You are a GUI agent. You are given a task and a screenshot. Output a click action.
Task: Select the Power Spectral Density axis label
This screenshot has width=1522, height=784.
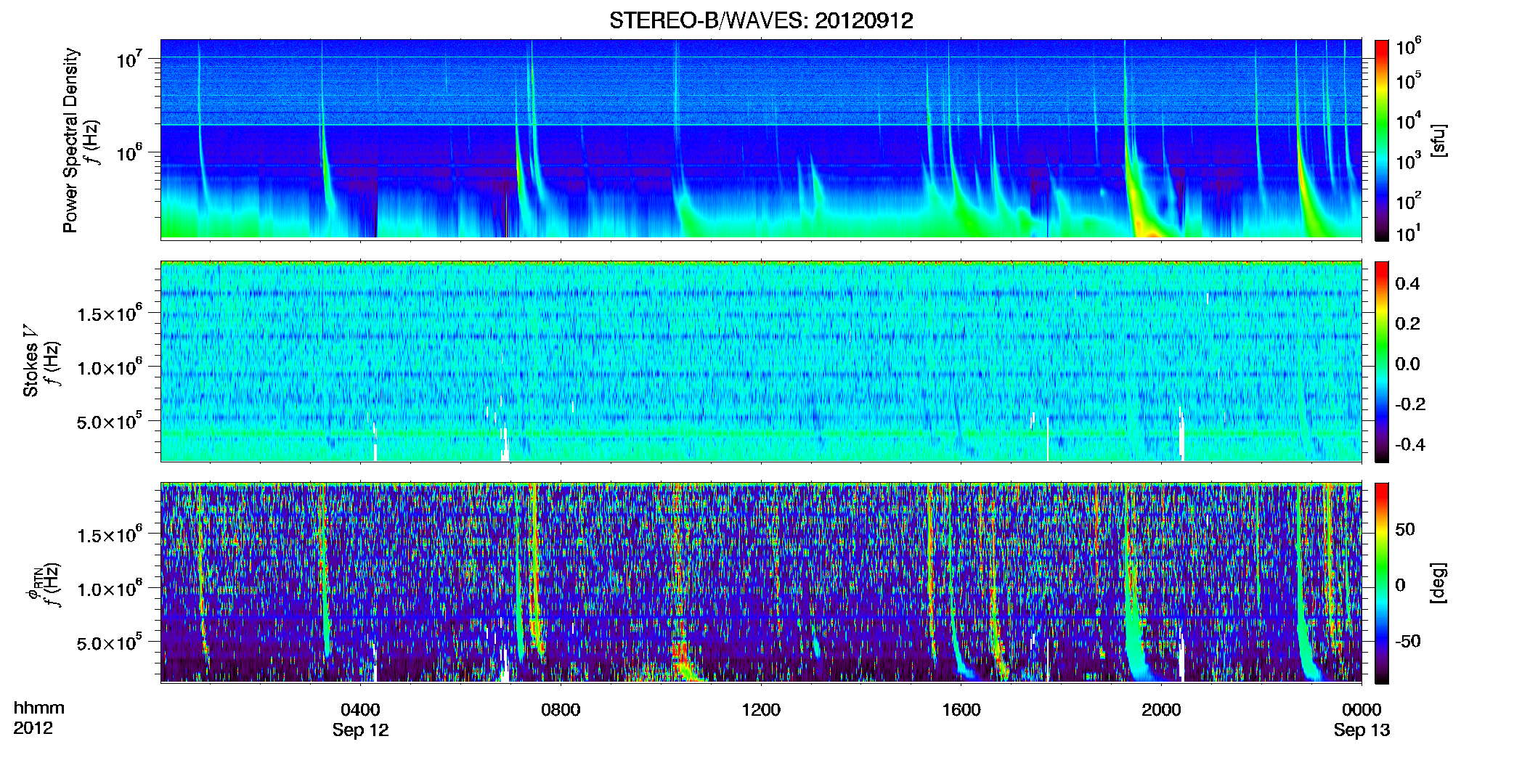click(70, 140)
